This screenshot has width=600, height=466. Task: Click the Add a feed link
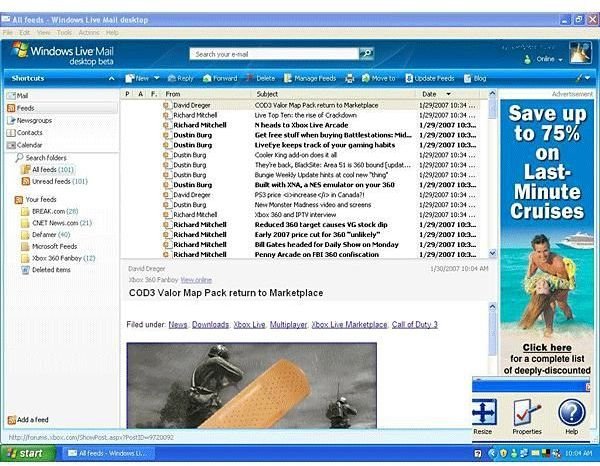(x=28, y=420)
